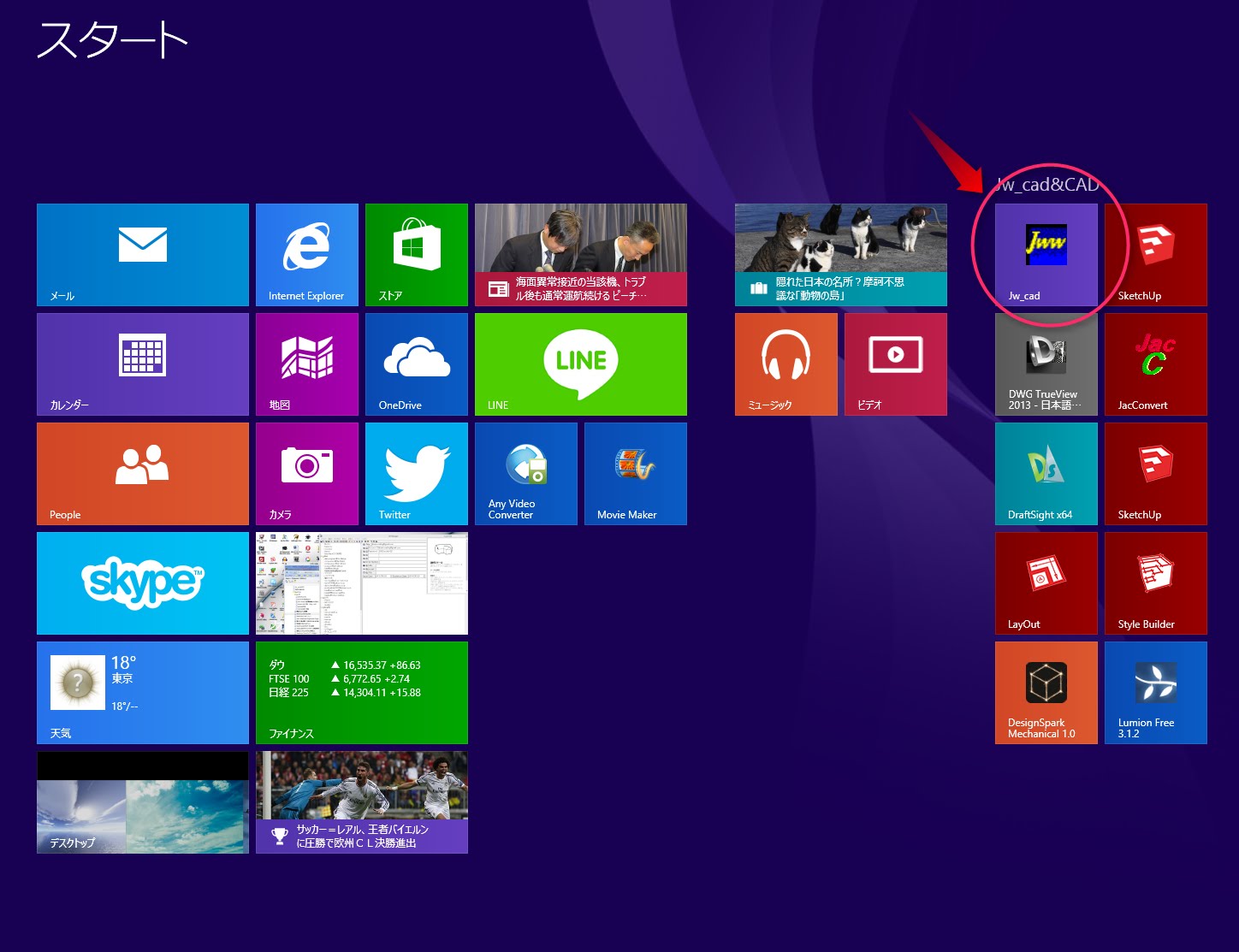Open the ストア (Store) tile
The image size is (1239, 952).
[x=417, y=255]
